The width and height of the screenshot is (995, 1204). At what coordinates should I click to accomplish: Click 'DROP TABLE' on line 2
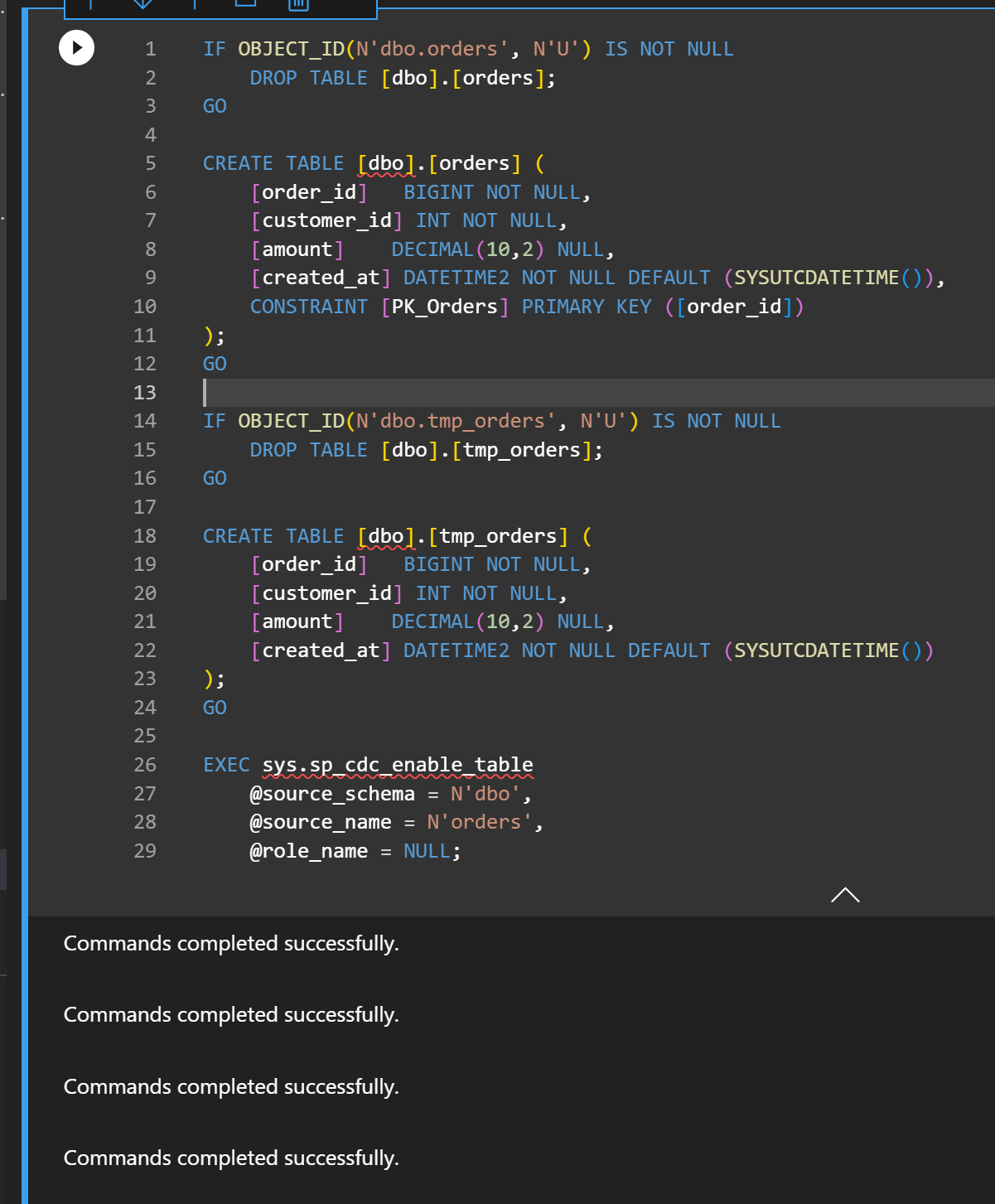pyautogui.click(x=309, y=78)
